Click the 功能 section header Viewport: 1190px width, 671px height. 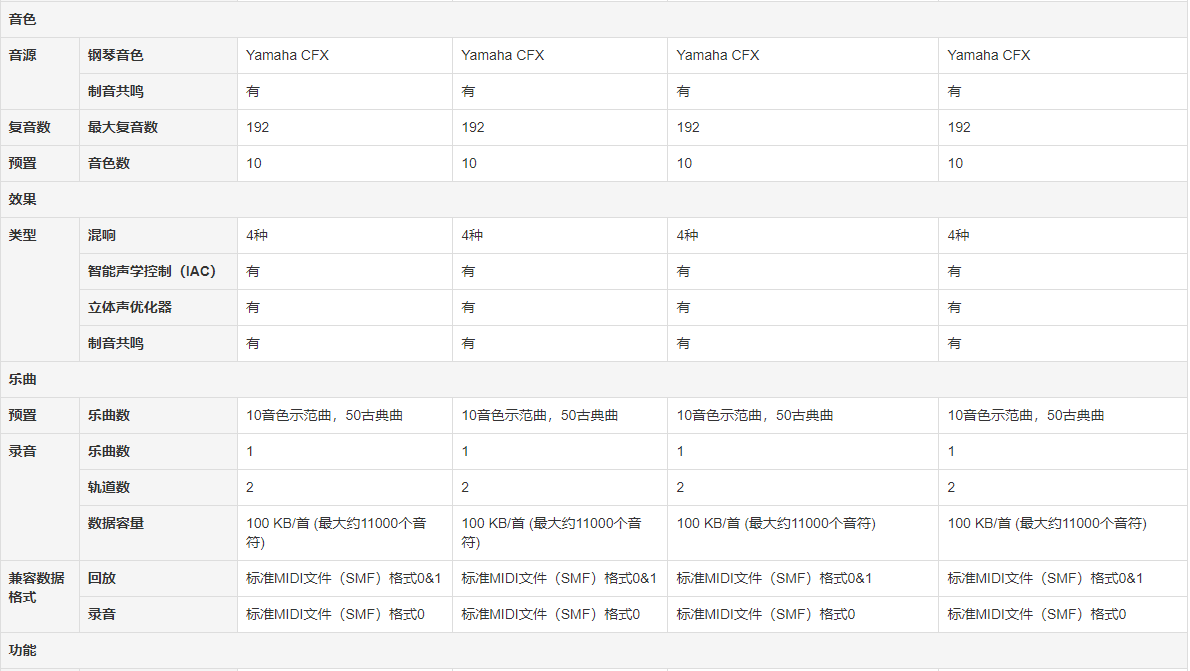pyautogui.click(x=22, y=651)
